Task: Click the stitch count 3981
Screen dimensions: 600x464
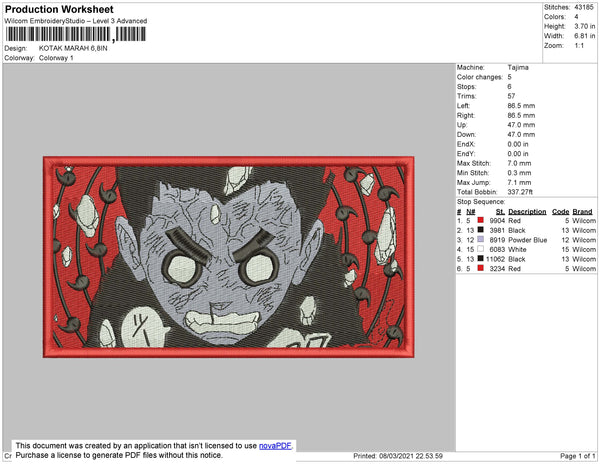Action: pos(497,230)
